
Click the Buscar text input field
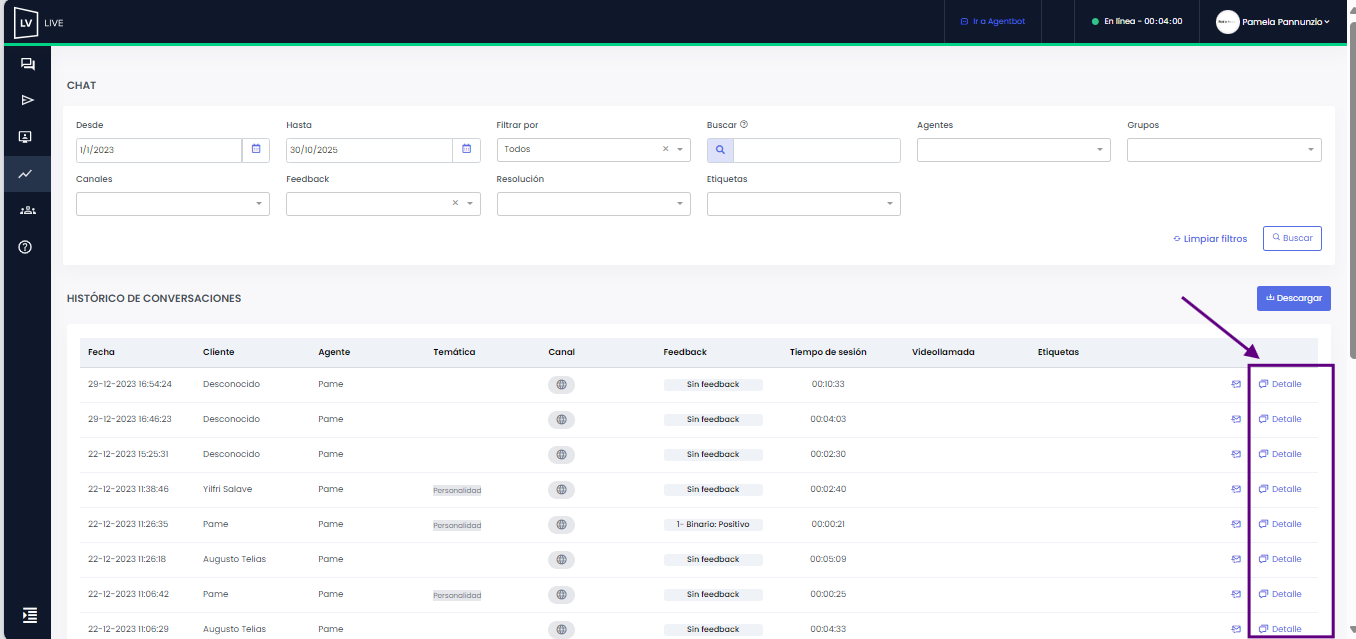[x=817, y=150]
